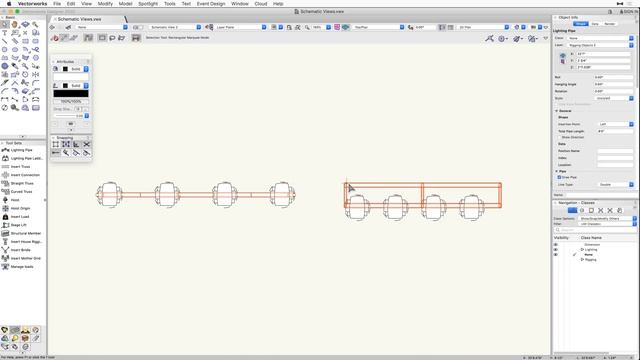Image resolution: width=640 pixels, height=360 pixels.
Task: Switch to Data tab in Object Info
Action: coord(595,24)
